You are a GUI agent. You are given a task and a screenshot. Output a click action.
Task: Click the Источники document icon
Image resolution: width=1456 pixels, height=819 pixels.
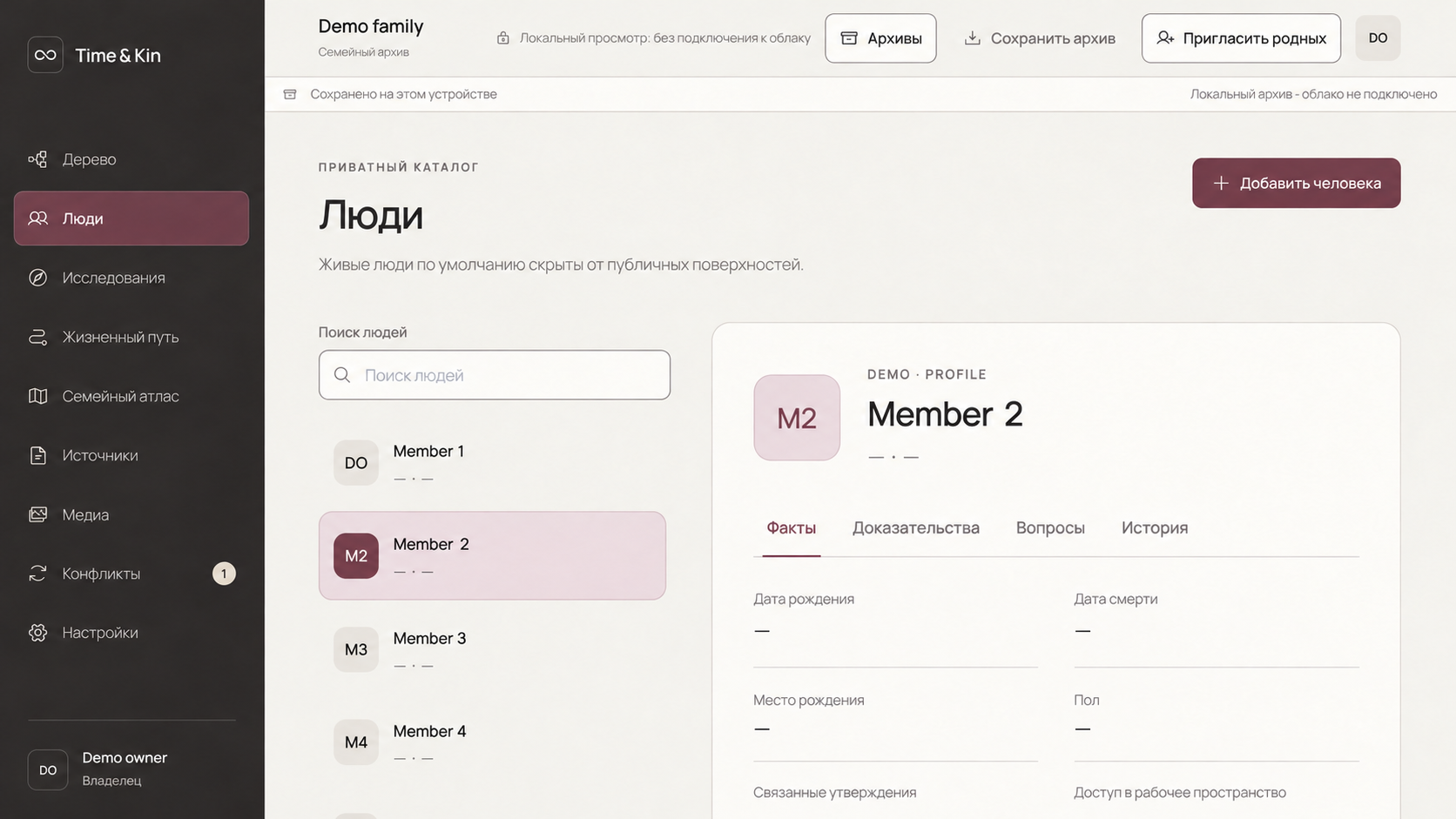pyautogui.click(x=37, y=455)
